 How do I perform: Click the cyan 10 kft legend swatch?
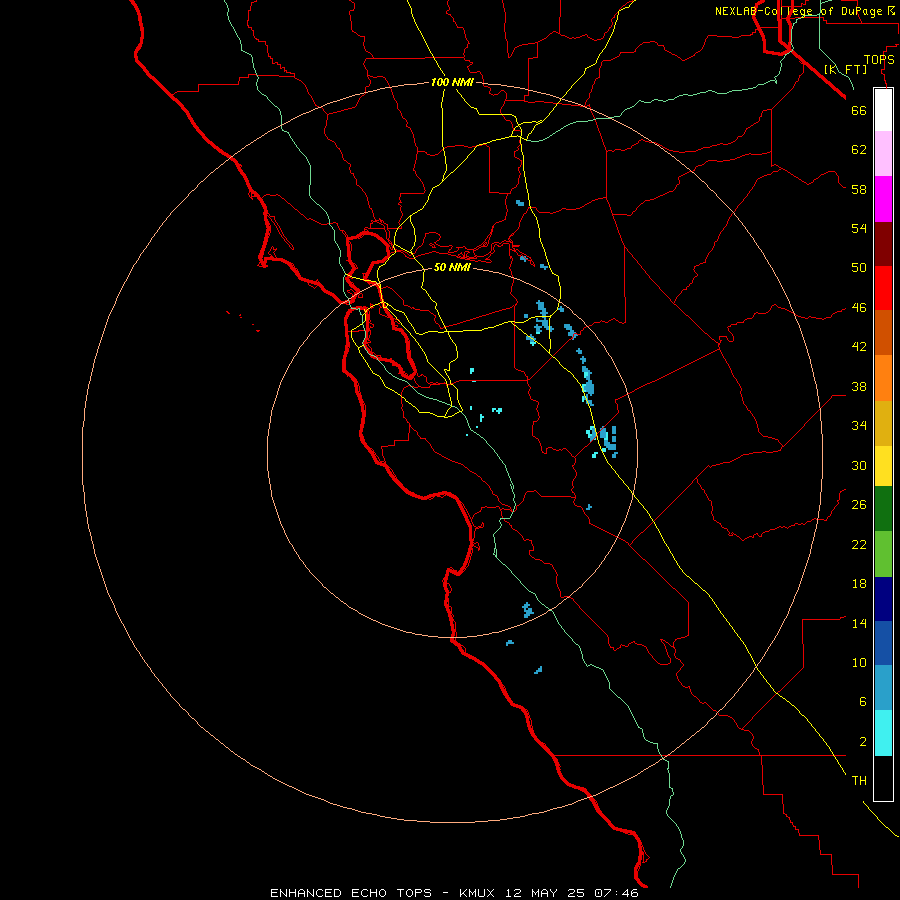pyautogui.click(x=883, y=734)
